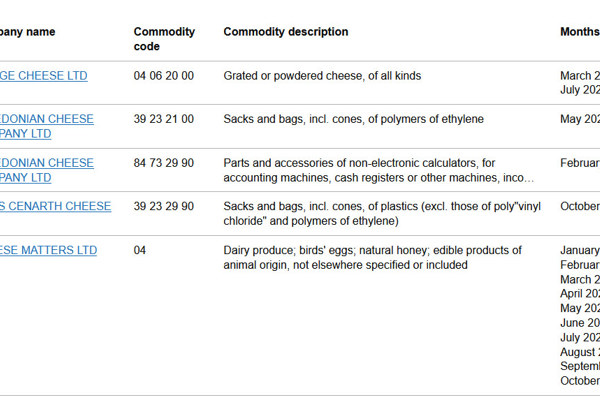Open the Cenarth Cheese company link
This screenshot has height=400, width=600.
[55, 206]
